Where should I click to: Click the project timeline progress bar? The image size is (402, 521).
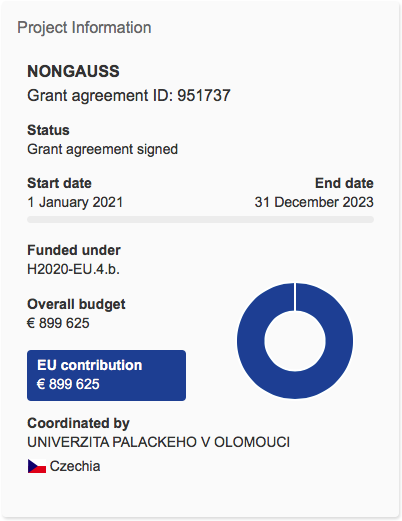pos(200,219)
